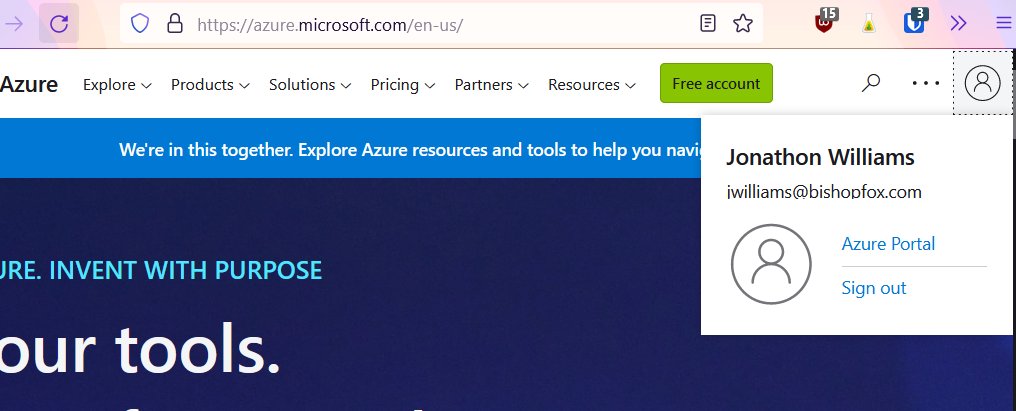The image size is (1016, 411).
Task: Click the blue banner about Azure resources
Action: [350, 148]
